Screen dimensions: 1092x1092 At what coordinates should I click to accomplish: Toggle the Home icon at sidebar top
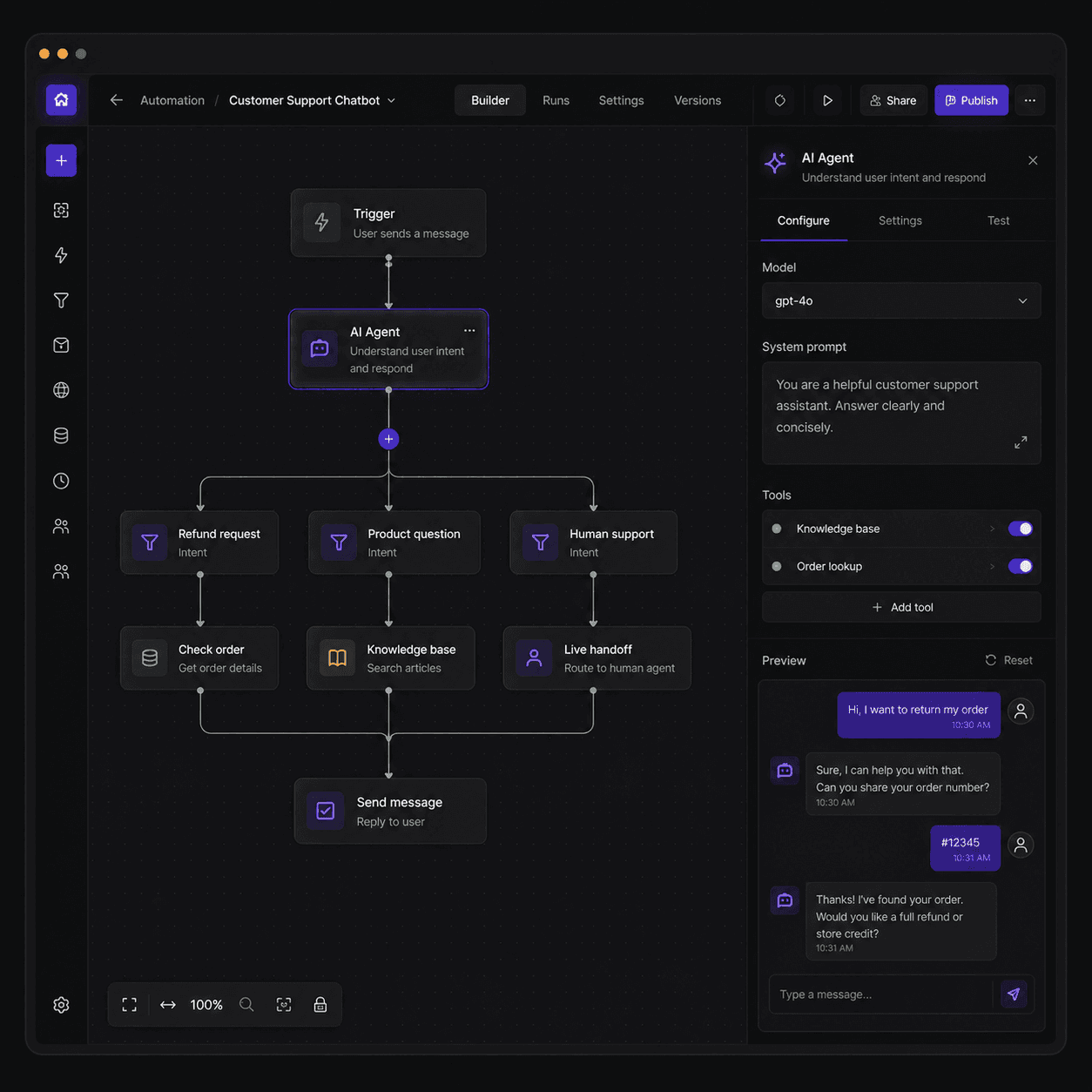coord(61,99)
